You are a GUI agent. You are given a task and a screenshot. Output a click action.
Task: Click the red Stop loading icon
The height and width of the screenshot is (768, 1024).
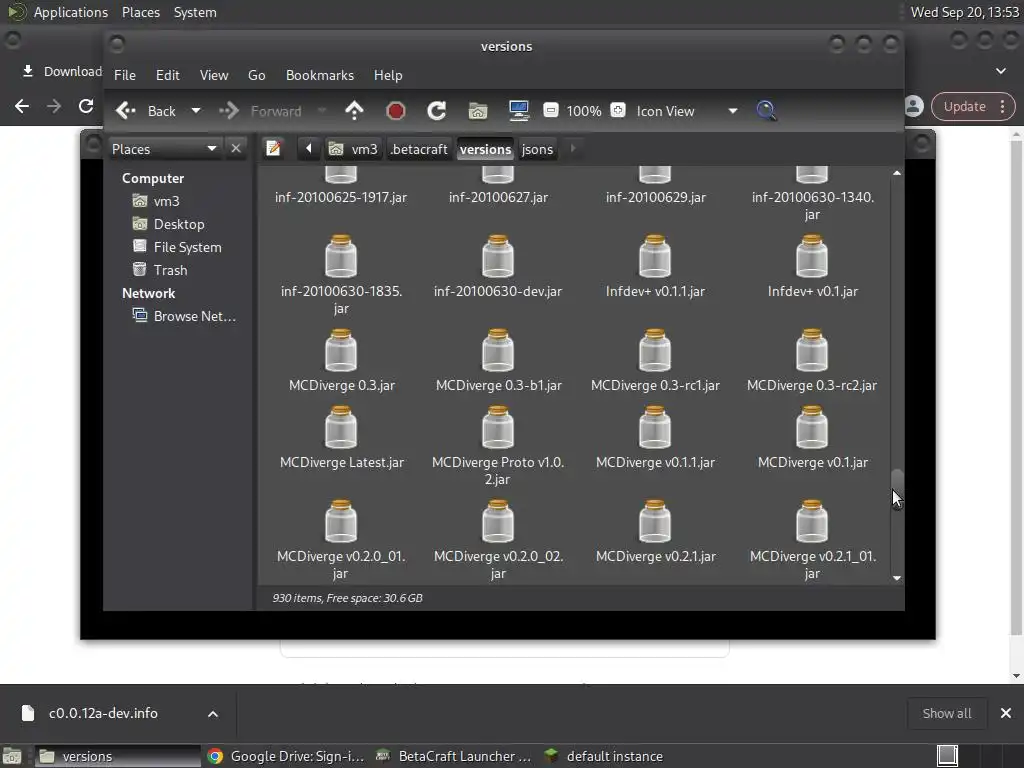click(395, 111)
